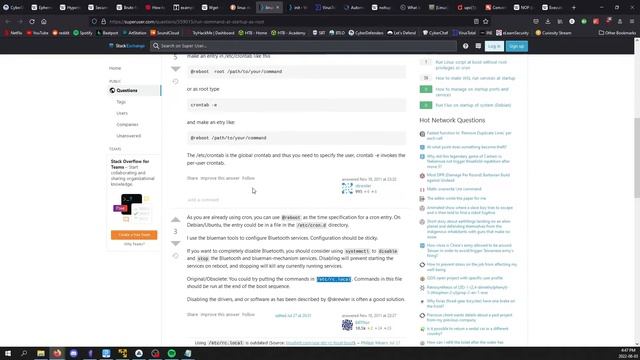
Task: Click the Stack Exchange logo
Action: click(x=127, y=46)
